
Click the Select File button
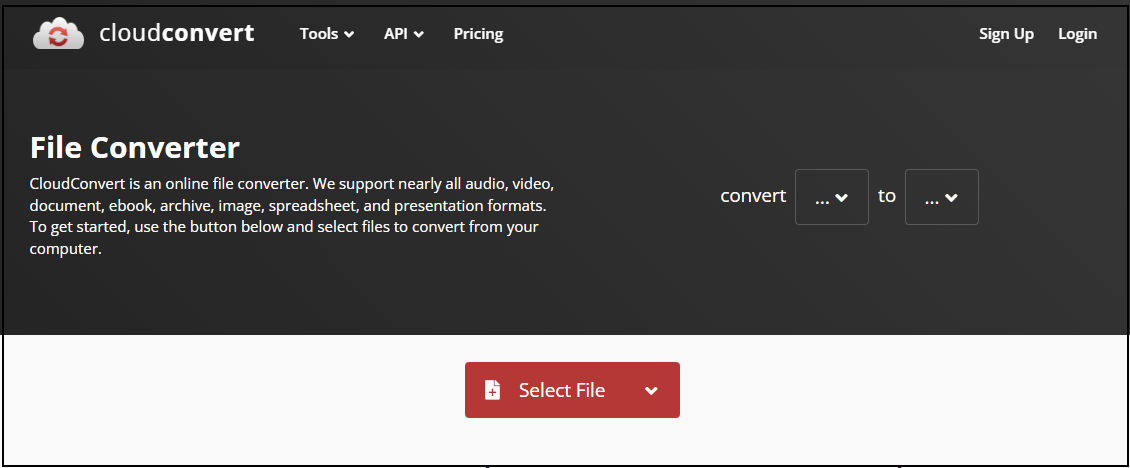pyautogui.click(x=572, y=390)
